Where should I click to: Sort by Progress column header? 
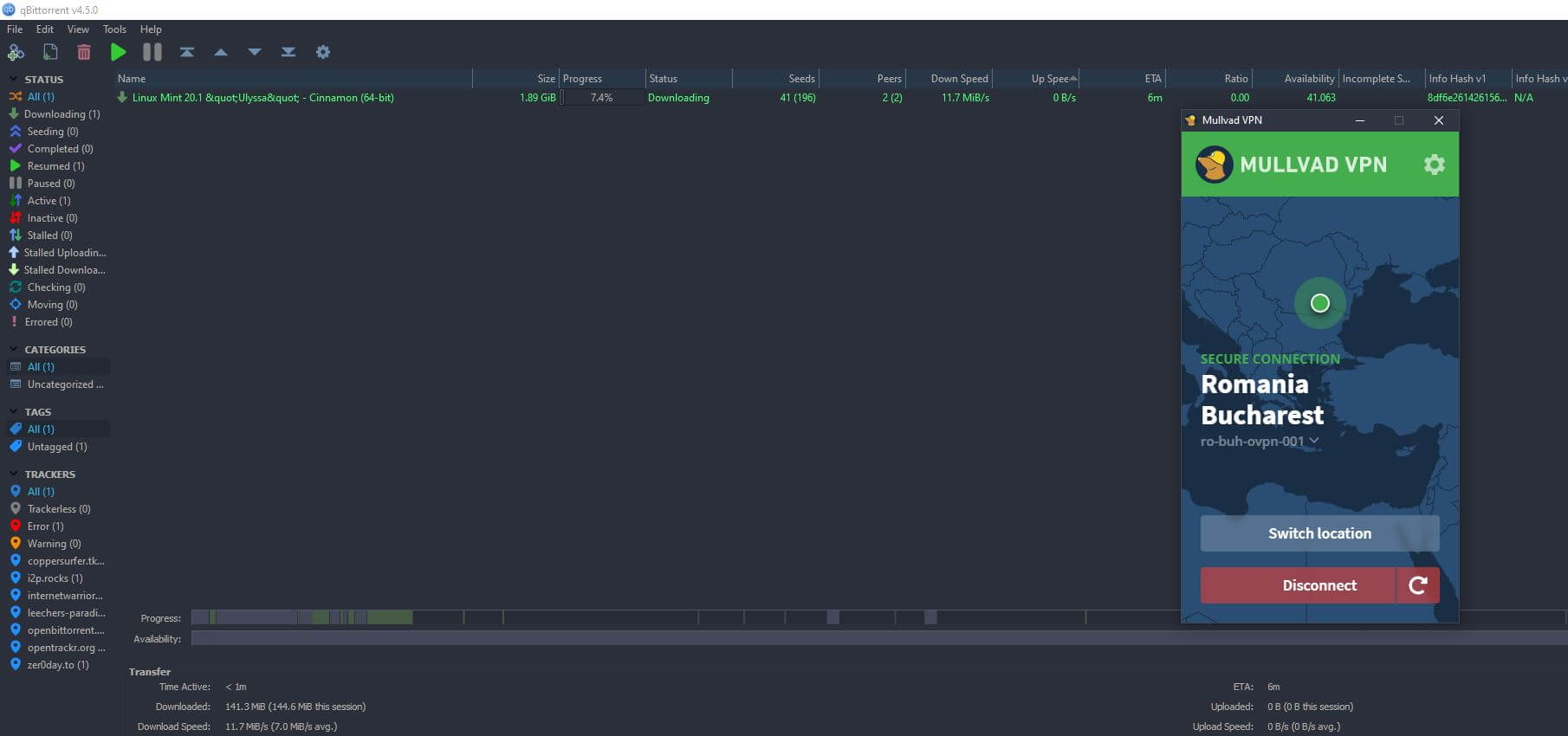tap(603, 79)
